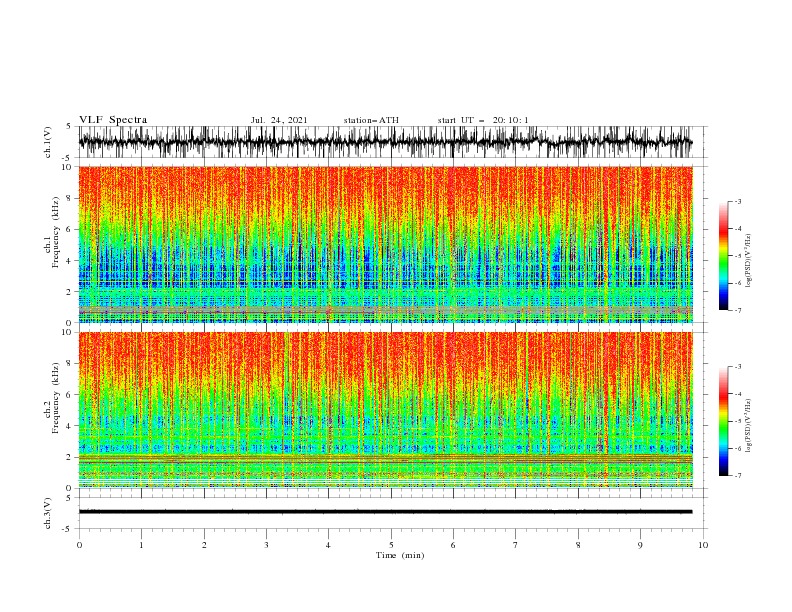Click the '8' kHz tick of ch.1 spectrogram
Screen dimensions: 792x612
[70, 198]
